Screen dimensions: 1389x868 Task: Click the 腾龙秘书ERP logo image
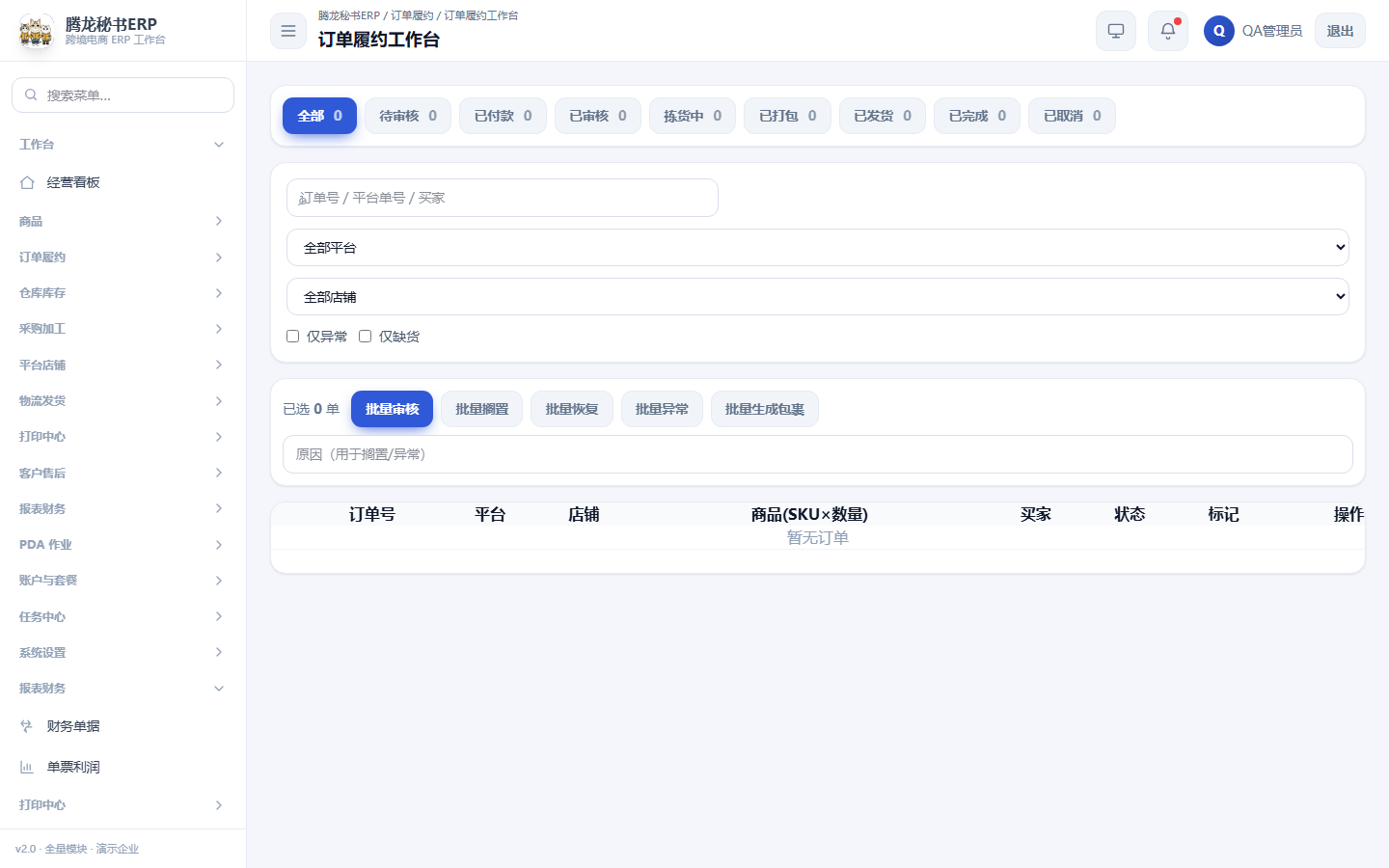point(37,31)
